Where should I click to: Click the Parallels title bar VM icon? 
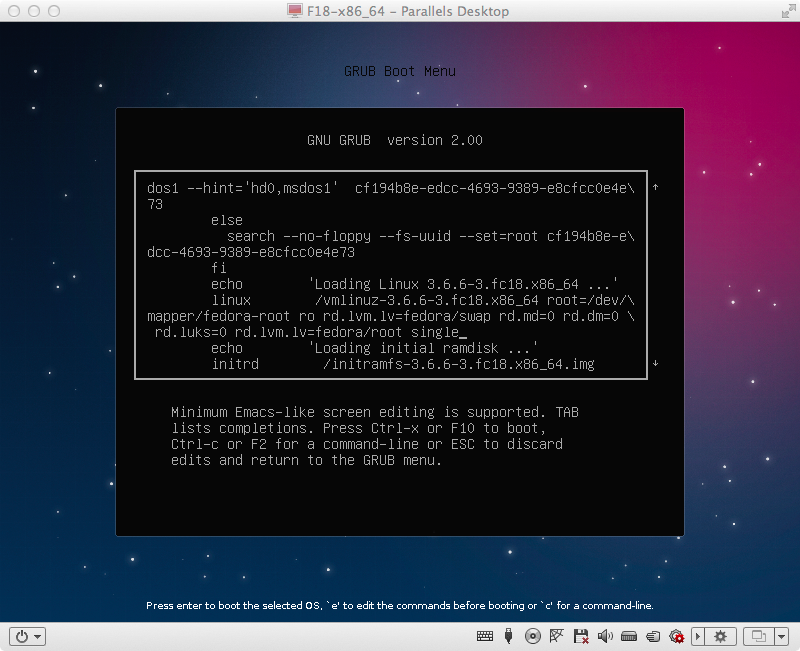(x=294, y=11)
